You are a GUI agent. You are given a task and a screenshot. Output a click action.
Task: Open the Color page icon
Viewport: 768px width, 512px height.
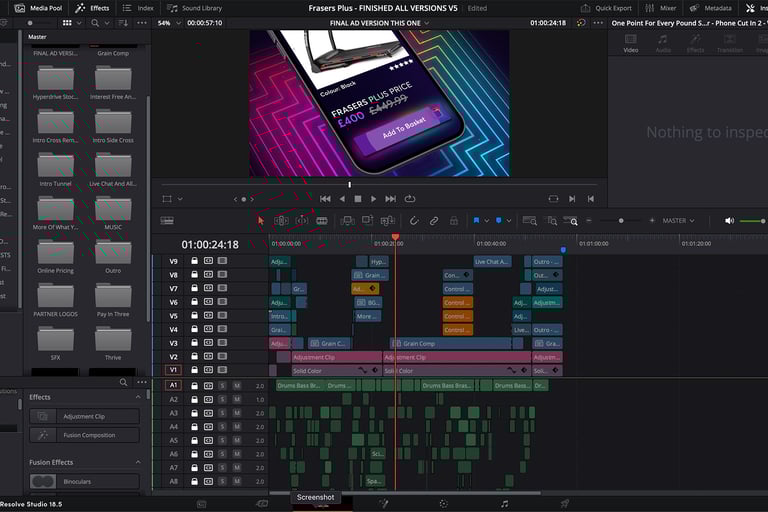(444, 503)
